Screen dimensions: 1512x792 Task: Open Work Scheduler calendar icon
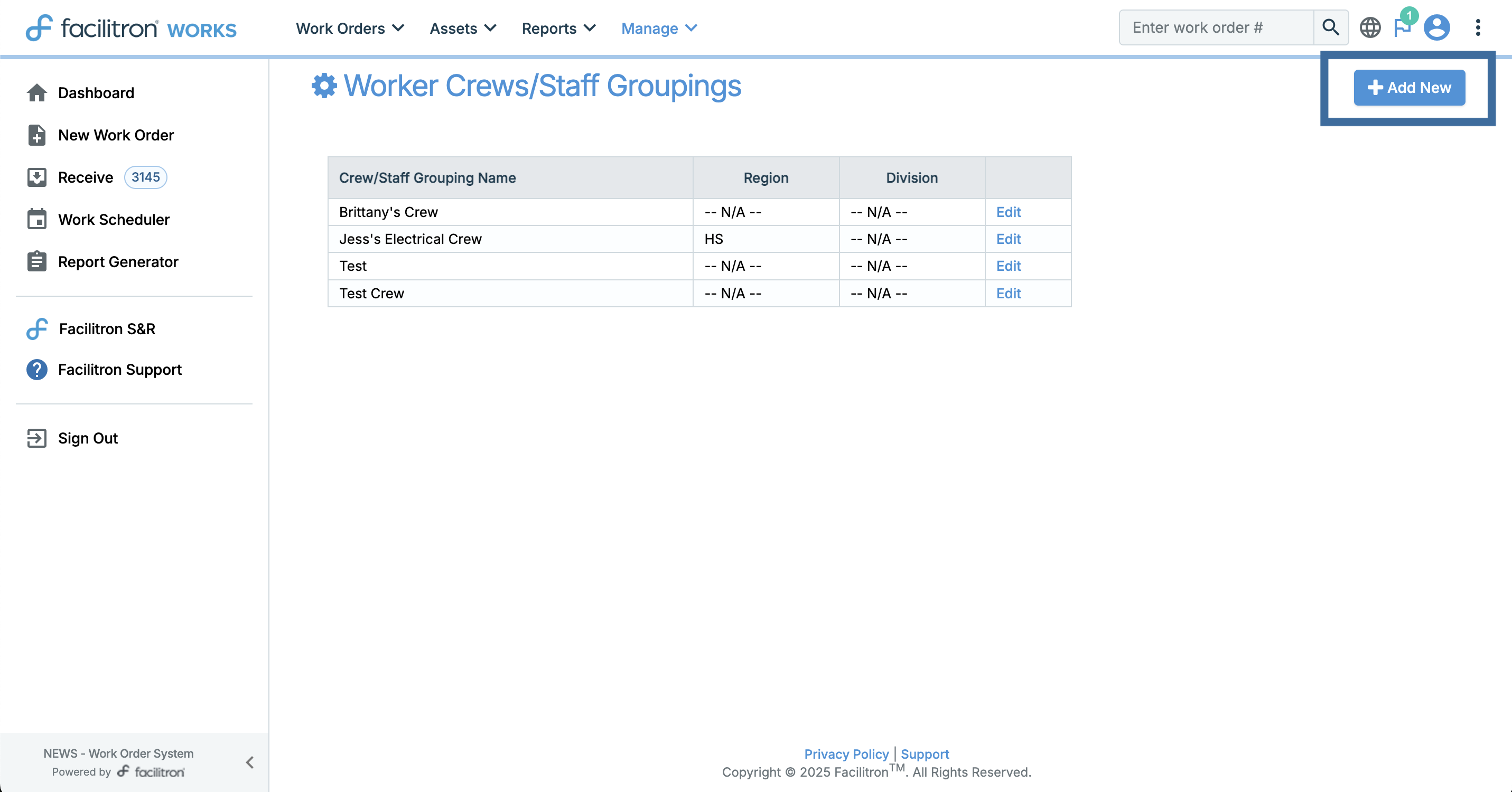coord(36,220)
